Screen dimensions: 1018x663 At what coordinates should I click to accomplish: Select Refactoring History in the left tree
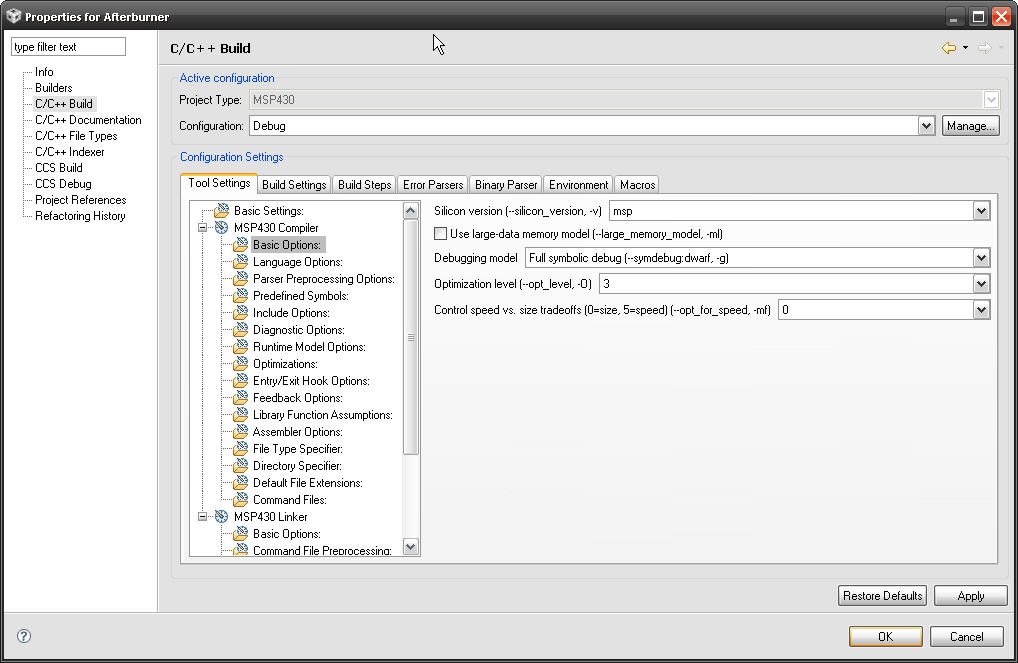(x=80, y=216)
